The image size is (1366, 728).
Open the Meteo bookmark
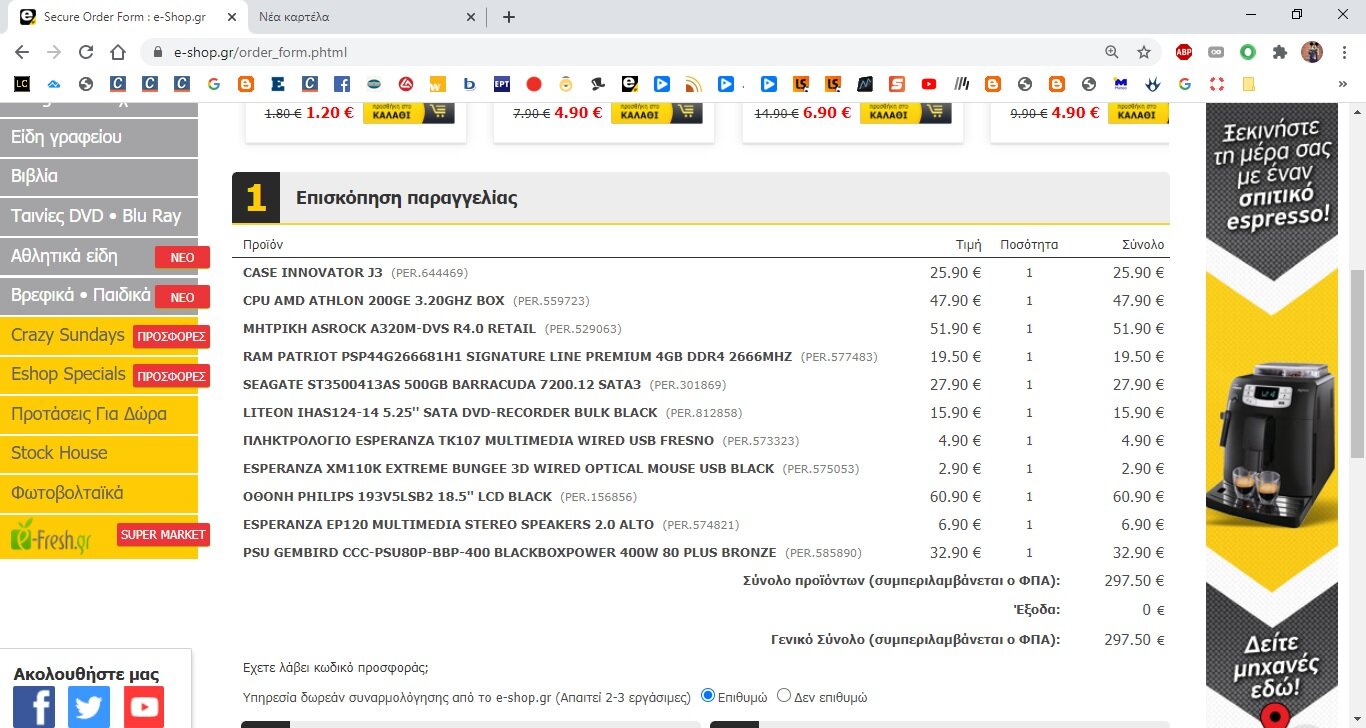click(x=1121, y=85)
